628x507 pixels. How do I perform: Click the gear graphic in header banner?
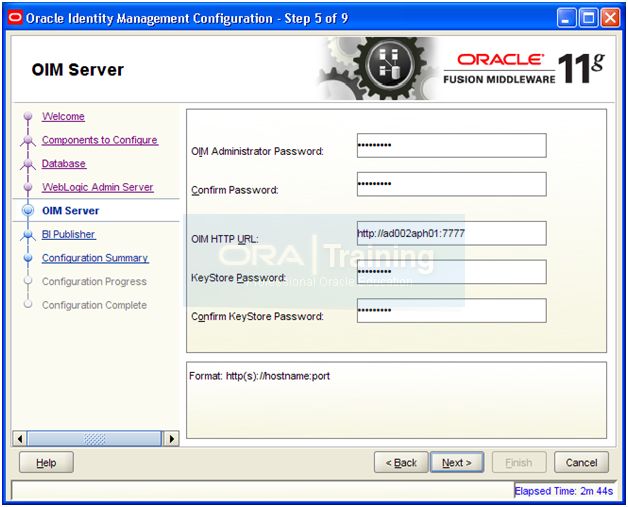[380, 68]
